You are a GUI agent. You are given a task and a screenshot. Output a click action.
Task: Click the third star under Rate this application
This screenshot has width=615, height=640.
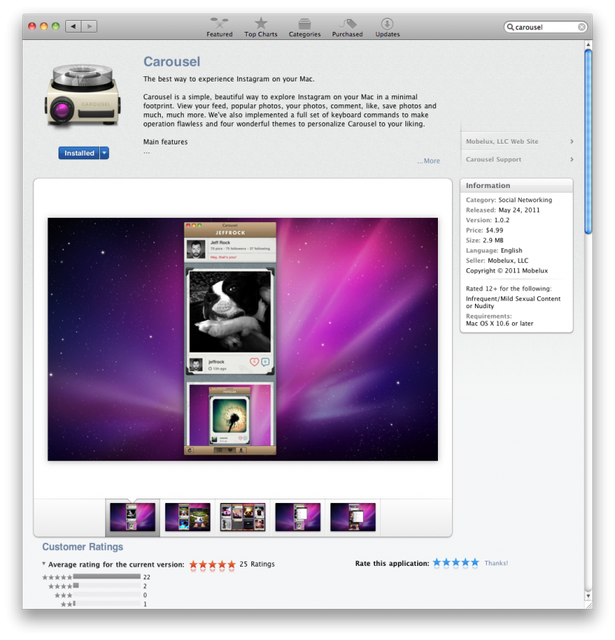tap(456, 562)
